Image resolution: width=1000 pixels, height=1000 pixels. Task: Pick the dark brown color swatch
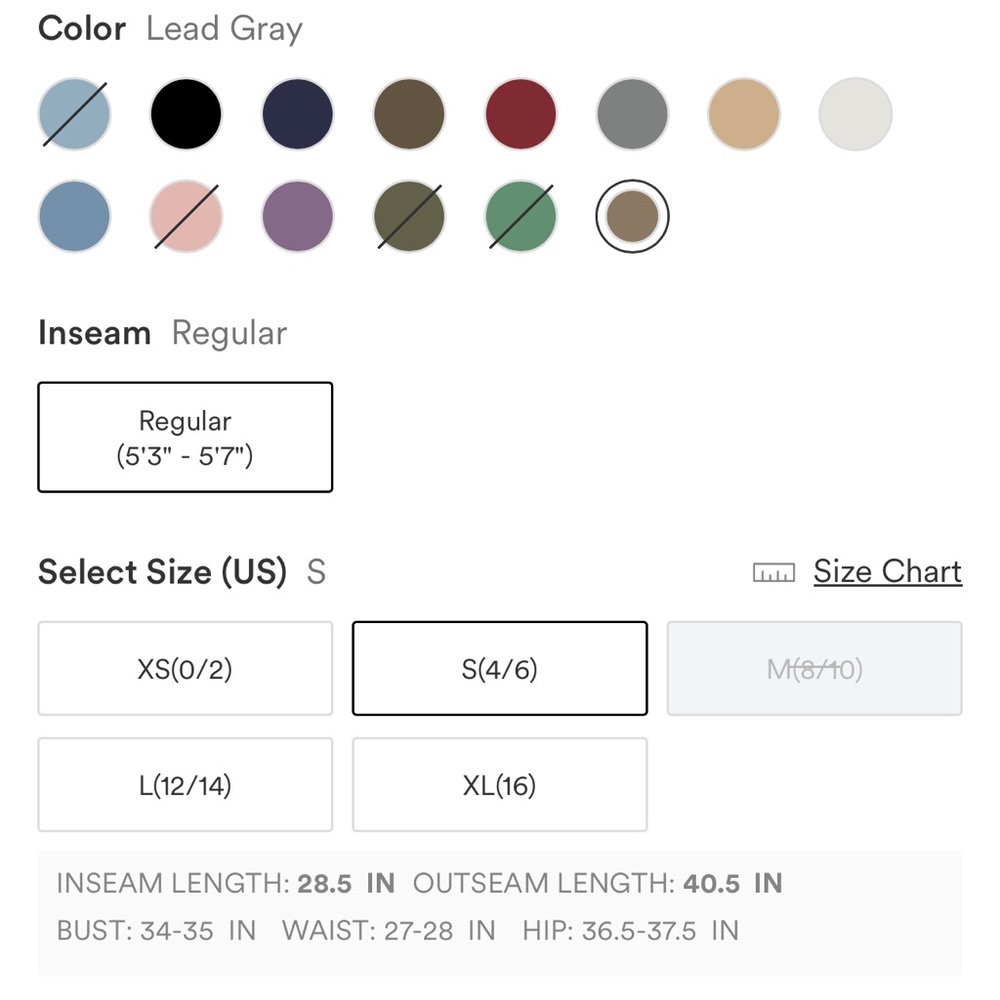click(x=409, y=114)
